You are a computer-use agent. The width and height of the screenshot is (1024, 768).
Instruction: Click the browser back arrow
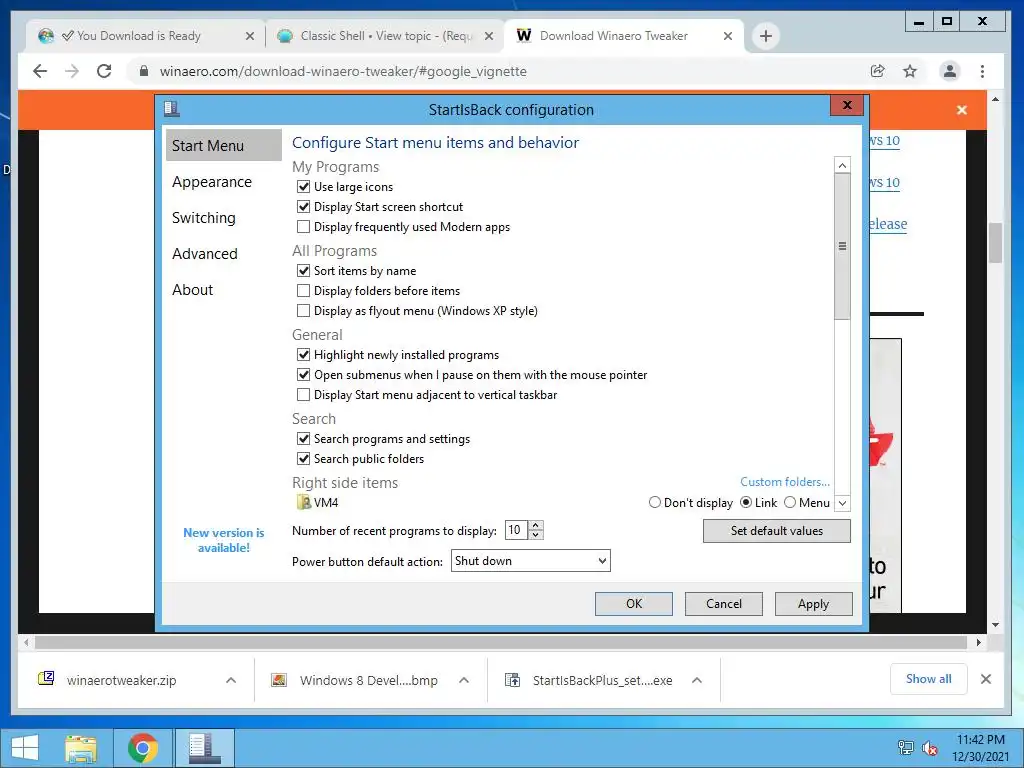pyautogui.click(x=40, y=71)
